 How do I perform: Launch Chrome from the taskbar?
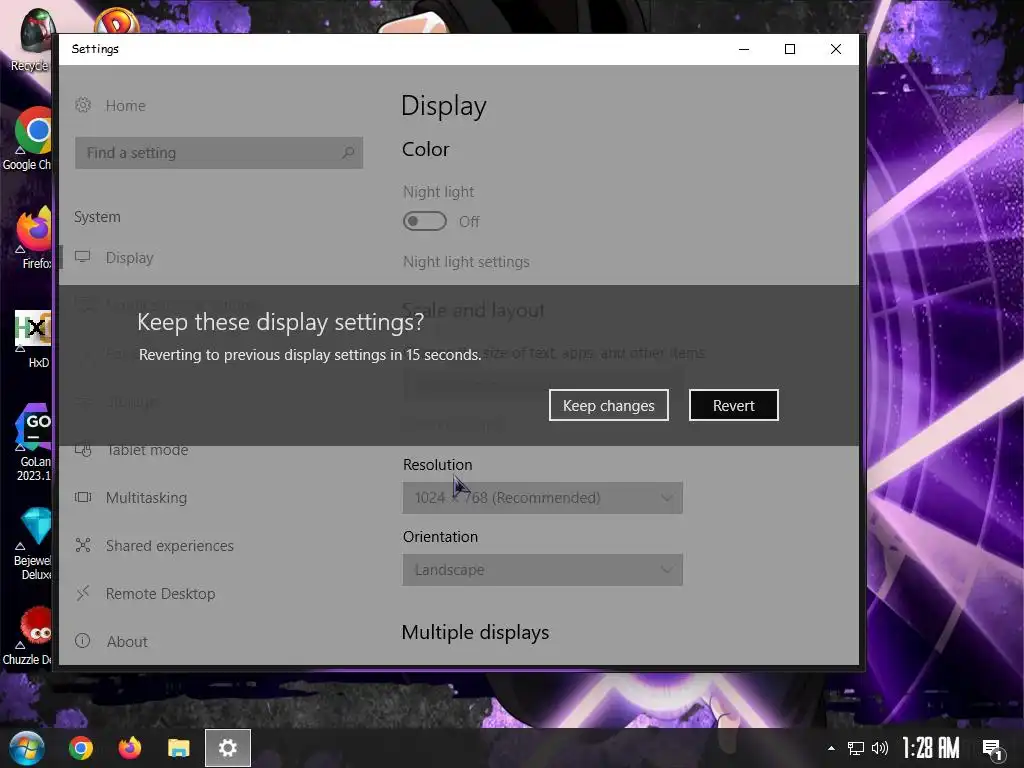[81, 748]
